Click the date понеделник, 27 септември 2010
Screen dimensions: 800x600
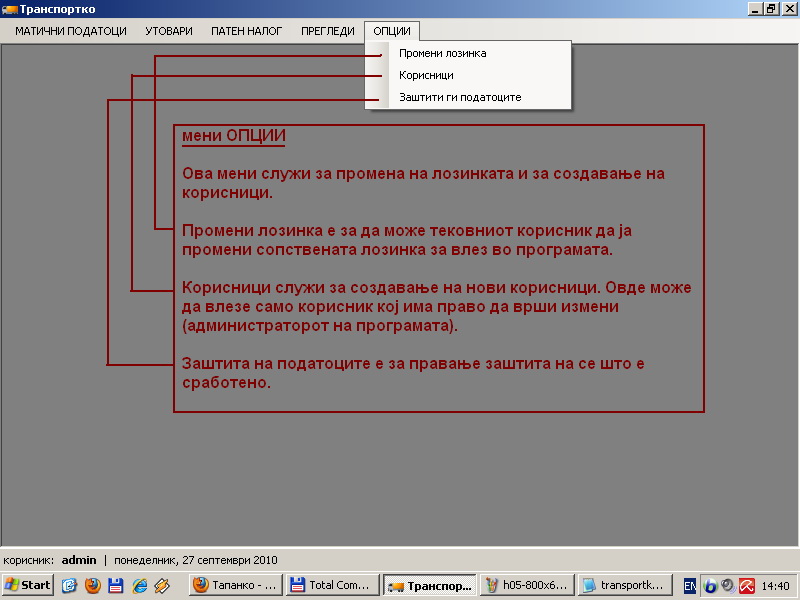coord(195,560)
